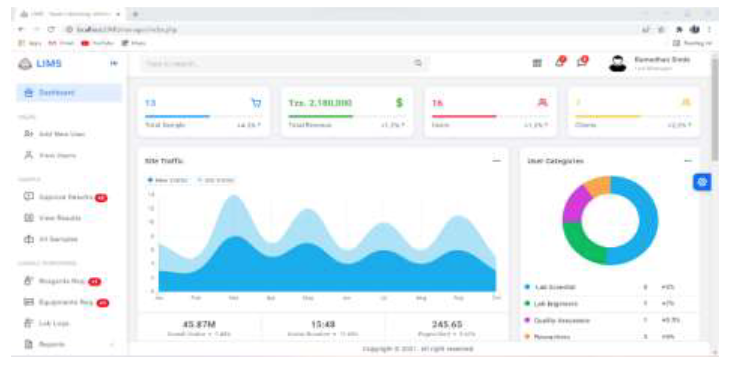Click the Tzs. 2,180,000 revenue value

(320, 103)
